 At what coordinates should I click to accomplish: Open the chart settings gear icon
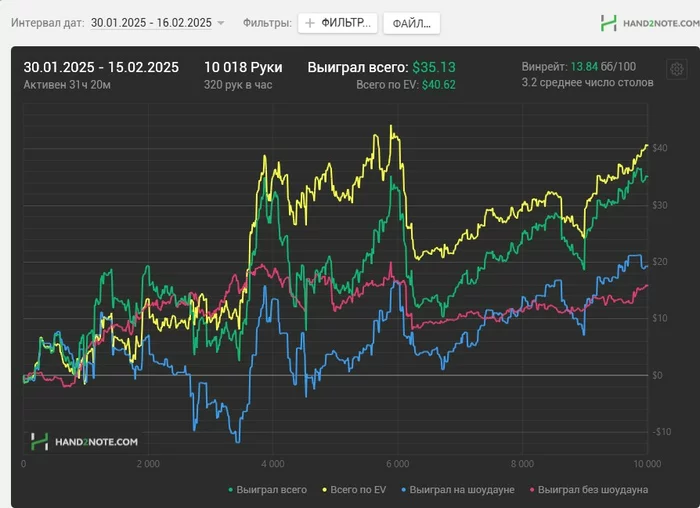tap(676, 69)
